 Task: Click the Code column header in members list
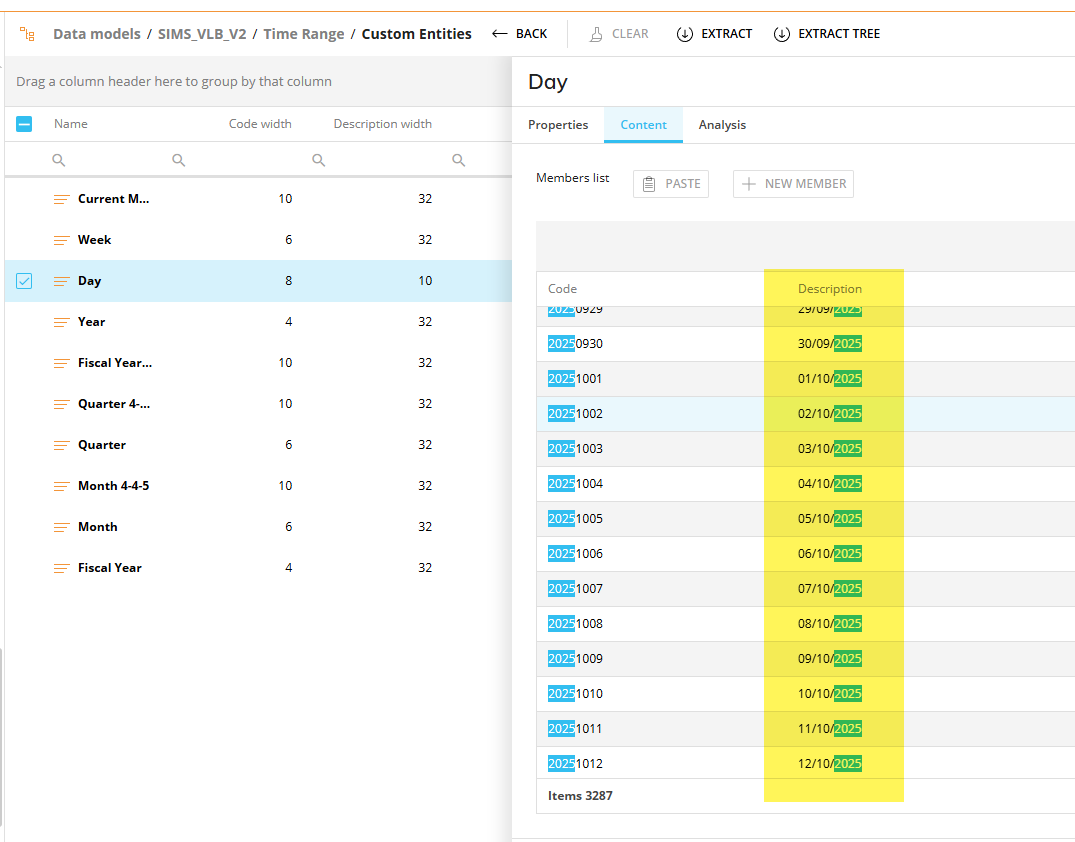tap(562, 289)
